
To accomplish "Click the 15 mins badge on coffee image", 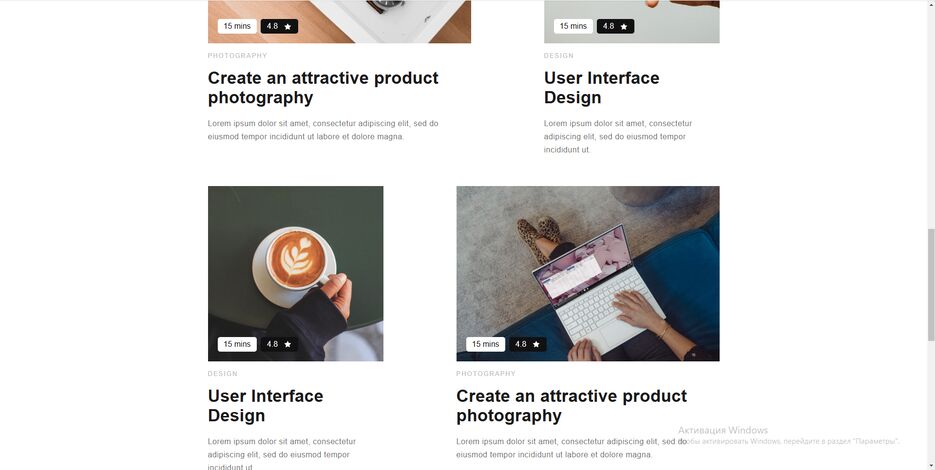I will point(237,344).
